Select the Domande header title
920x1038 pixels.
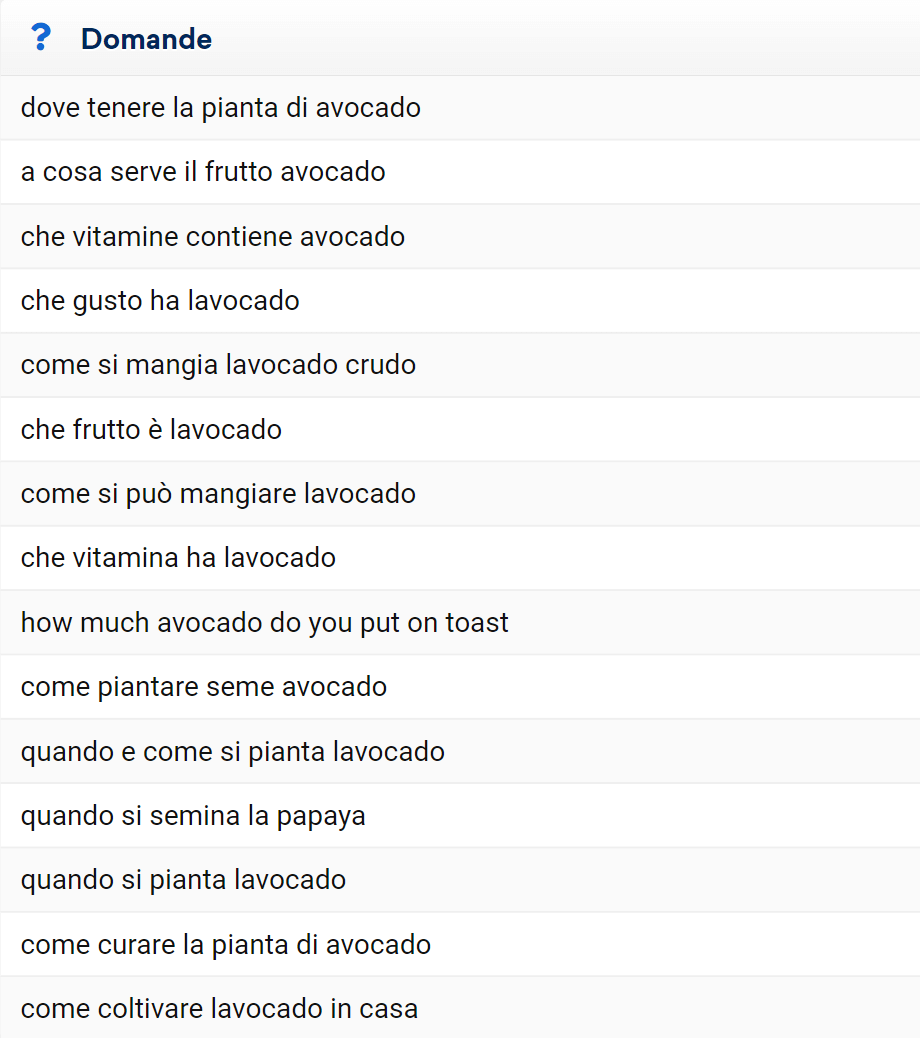tap(146, 39)
